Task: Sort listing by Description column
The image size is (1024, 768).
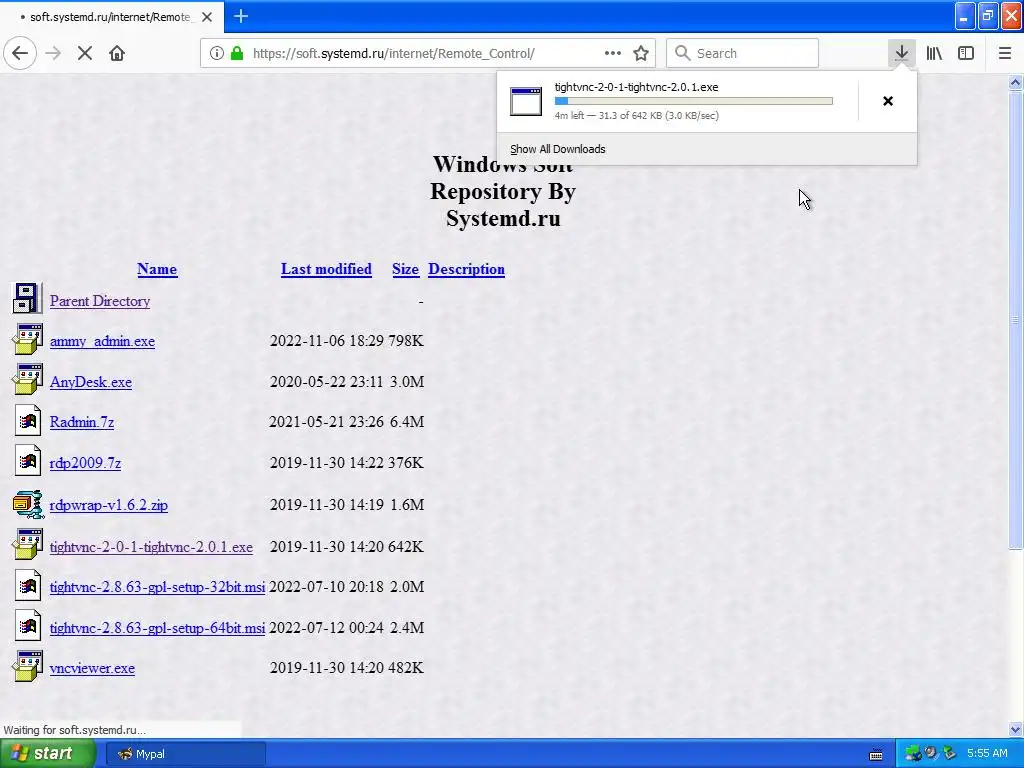Action: point(466,269)
